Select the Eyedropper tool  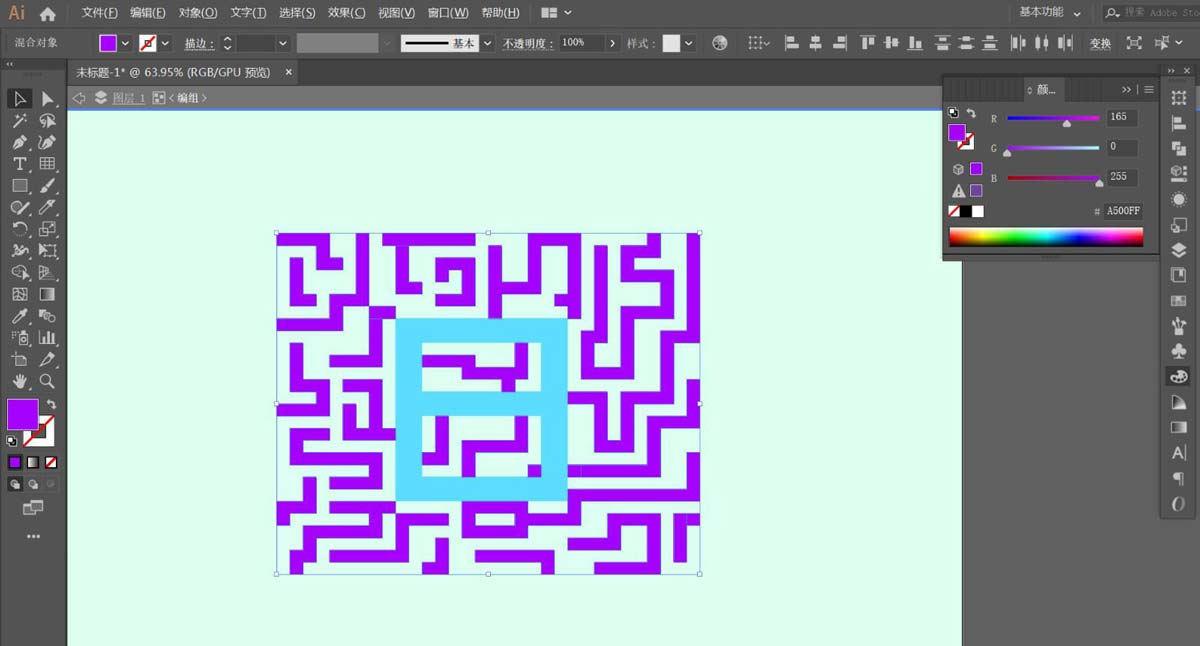[18, 316]
